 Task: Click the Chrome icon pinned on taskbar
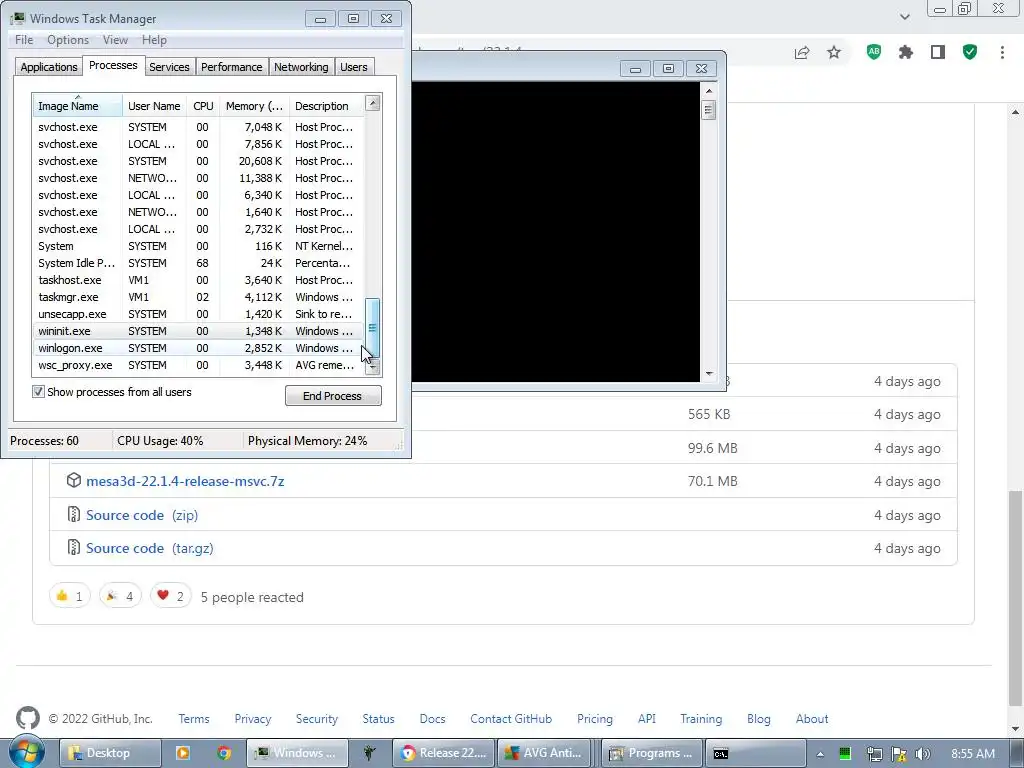pos(224,753)
